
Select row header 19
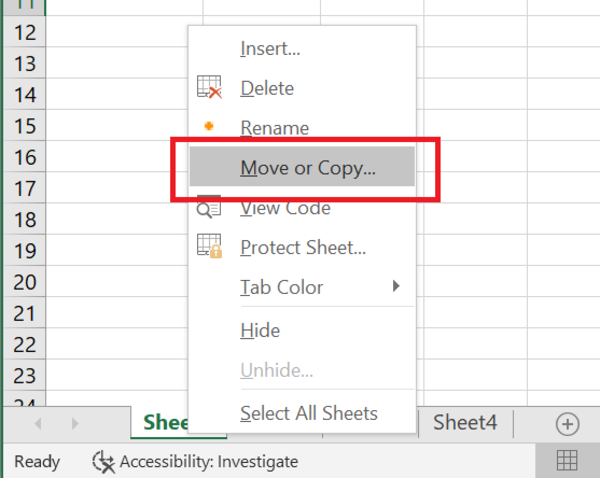[x=24, y=250]
